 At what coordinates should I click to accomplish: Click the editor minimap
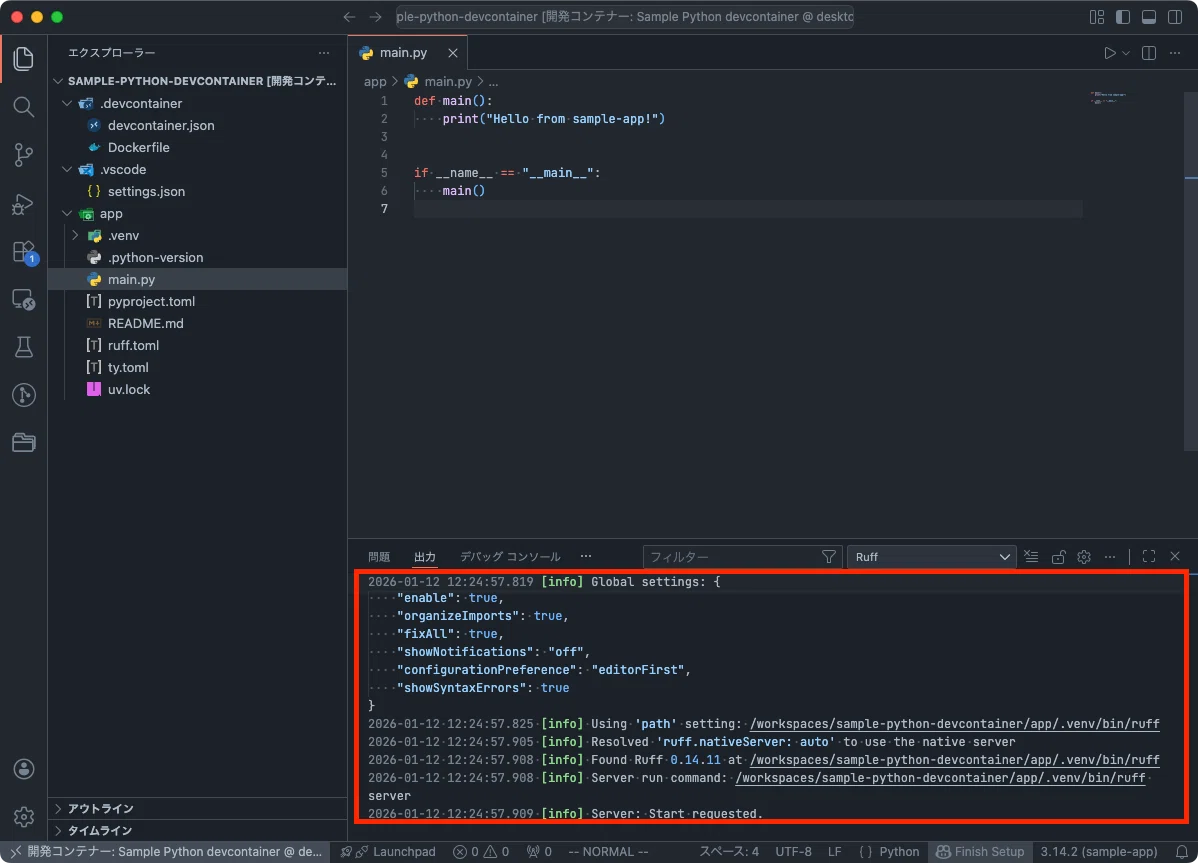1109,99
